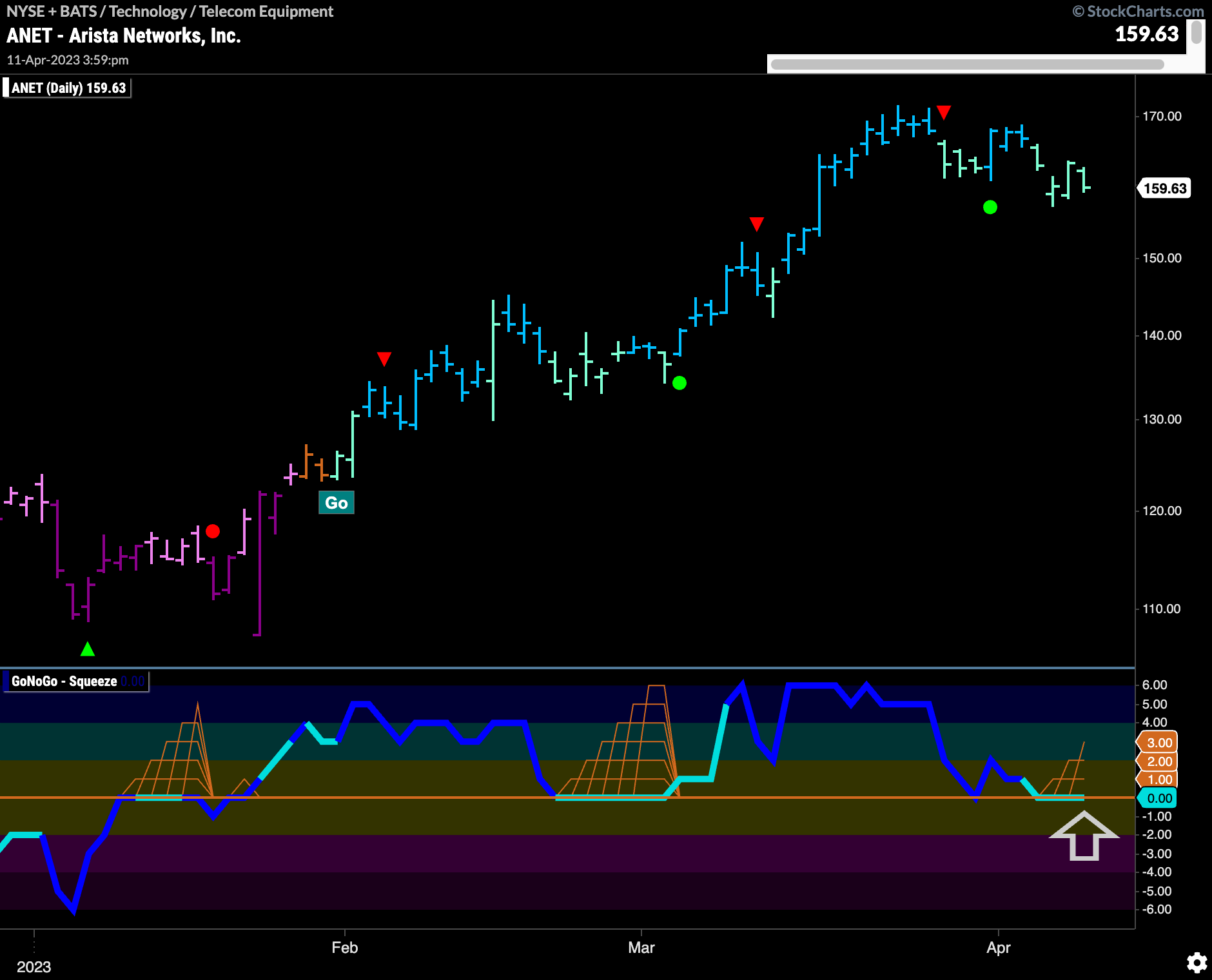
Task: Click the Apr label on the time axis
Action: point(999,947)
